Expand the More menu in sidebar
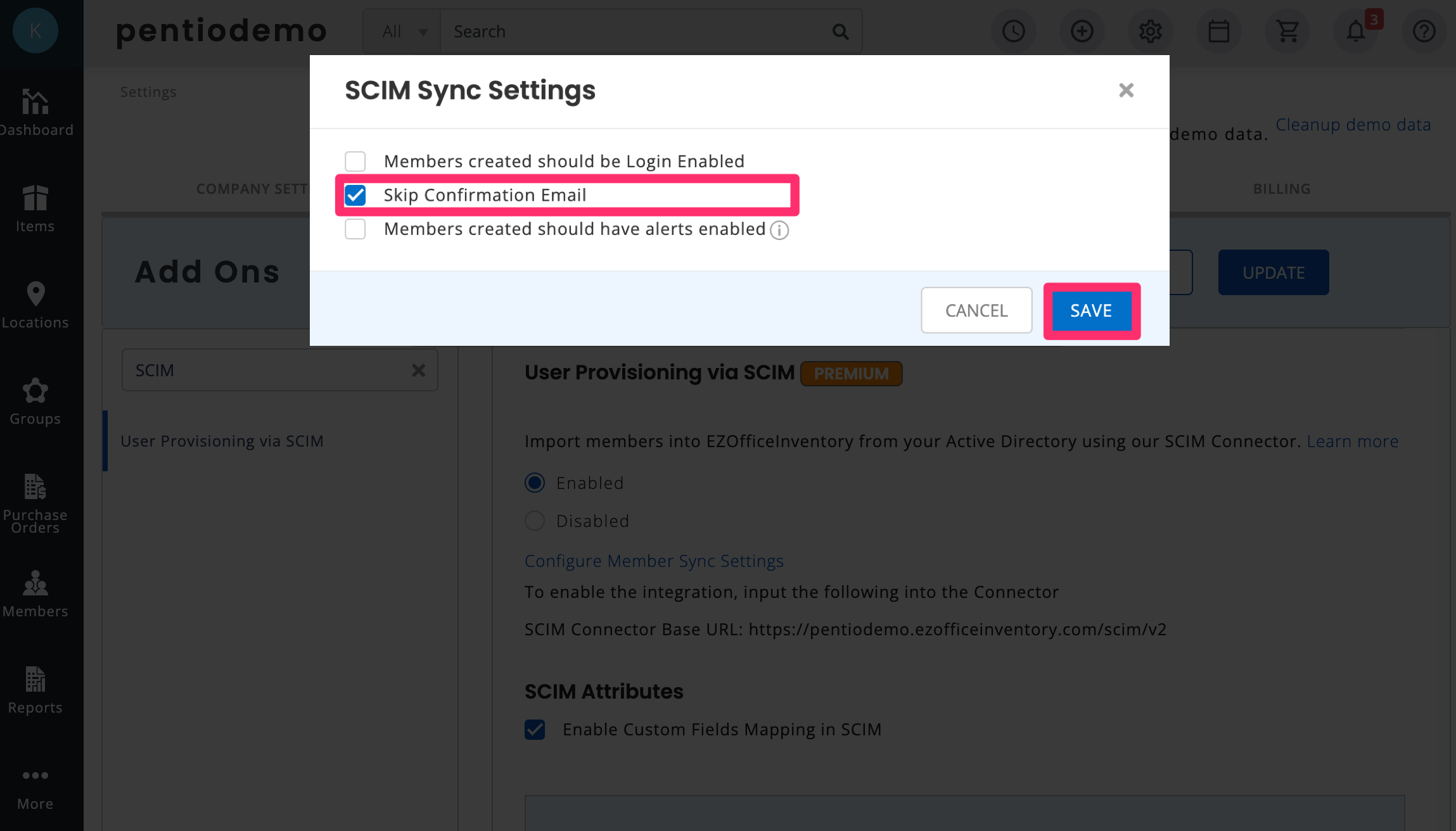1456x831 pixels. [35, 789]
